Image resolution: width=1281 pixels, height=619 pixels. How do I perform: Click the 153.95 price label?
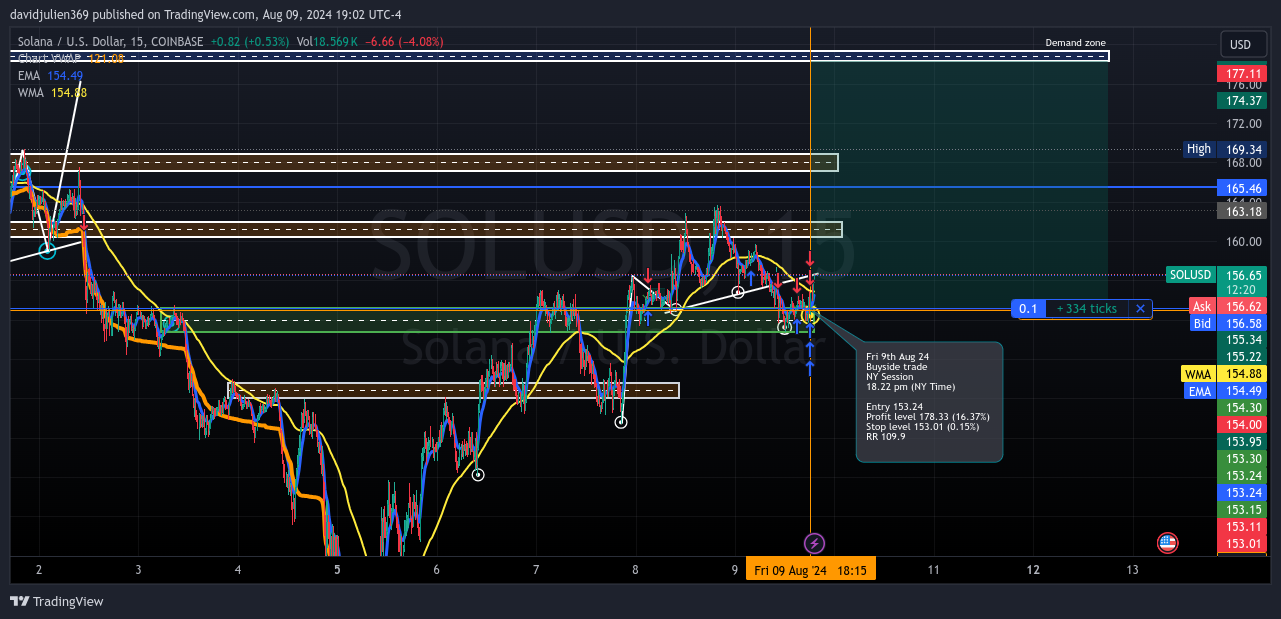[1242, 442]
